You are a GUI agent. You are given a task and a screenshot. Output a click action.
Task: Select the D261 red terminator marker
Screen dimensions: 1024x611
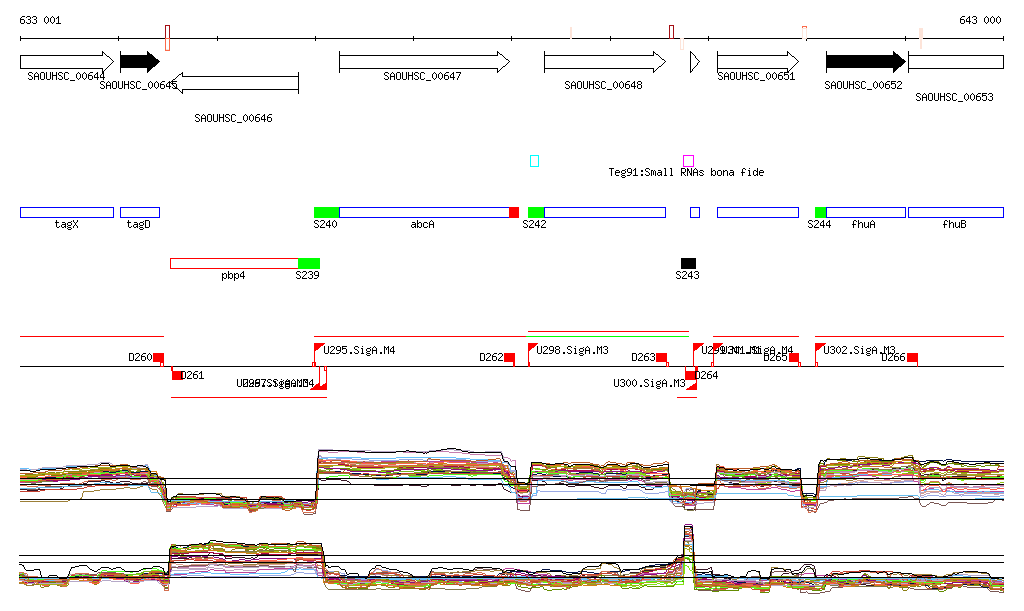tap(176, 374)
